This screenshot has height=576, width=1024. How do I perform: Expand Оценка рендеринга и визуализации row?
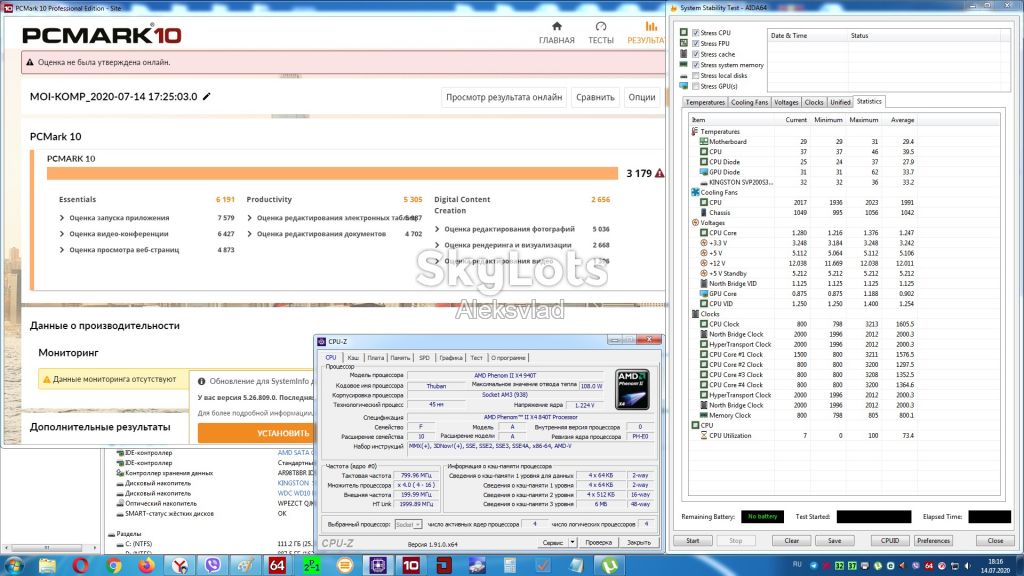point(437,245)
